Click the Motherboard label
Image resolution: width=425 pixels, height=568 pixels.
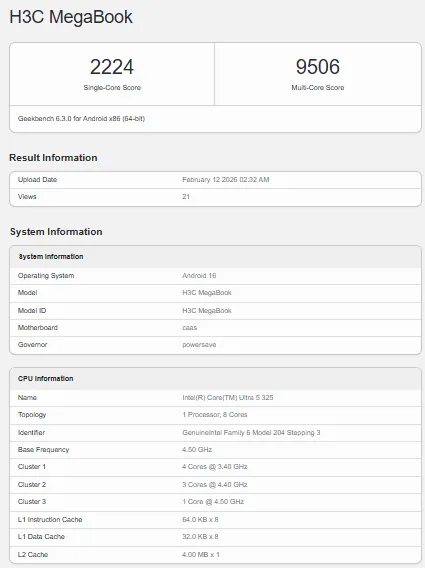pyautogui.click(x=38, y=327)
